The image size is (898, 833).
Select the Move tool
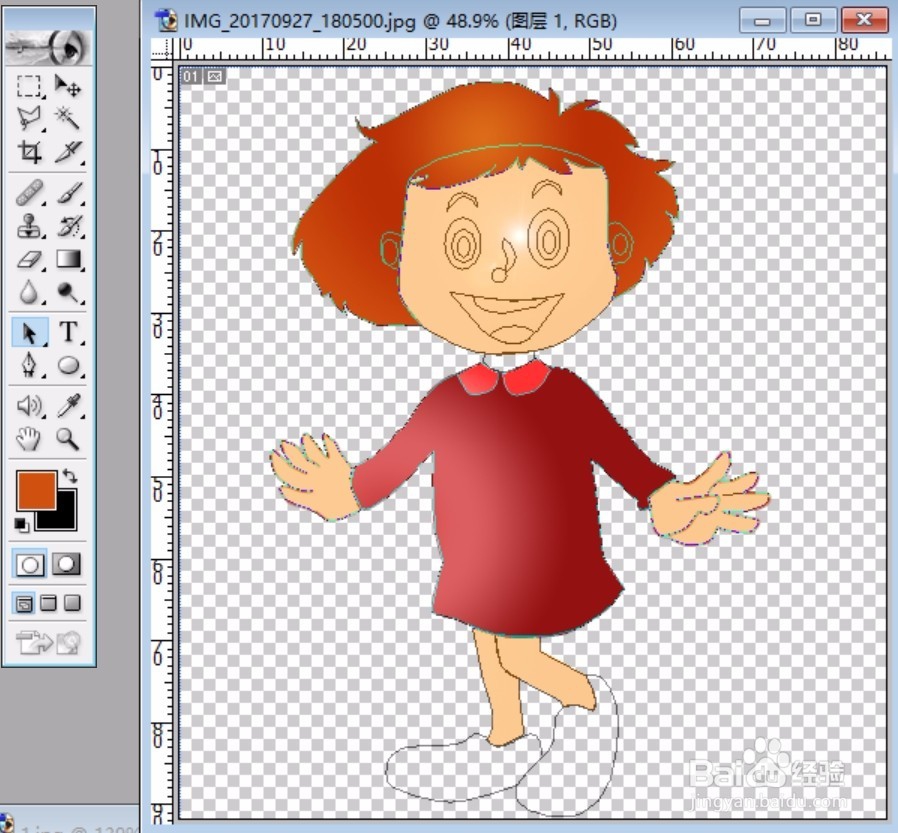[68, 86]
